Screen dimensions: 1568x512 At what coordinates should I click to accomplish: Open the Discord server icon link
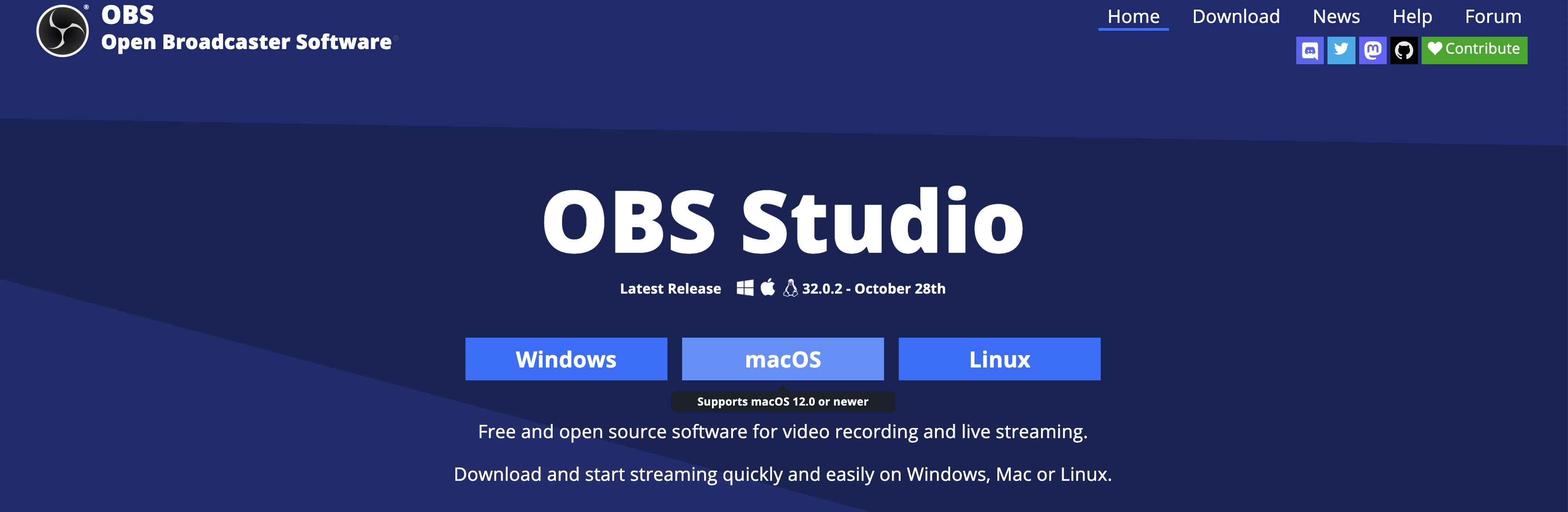[1309, 50]
